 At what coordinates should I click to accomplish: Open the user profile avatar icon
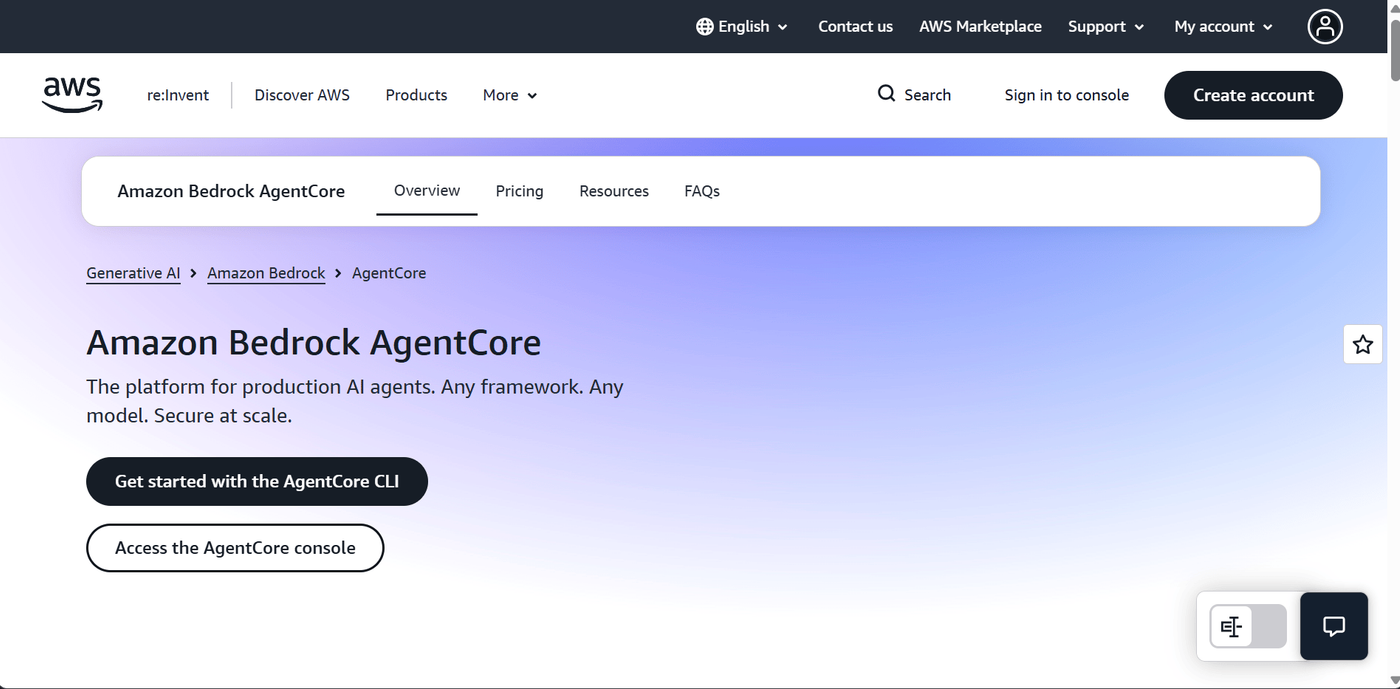pos(1325,27)
